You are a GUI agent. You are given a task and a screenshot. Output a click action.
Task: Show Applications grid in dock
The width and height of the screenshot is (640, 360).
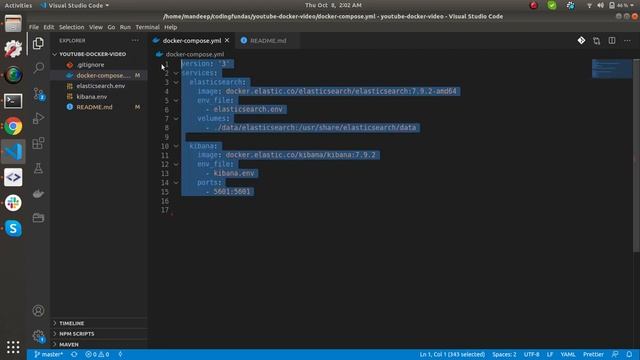[13, 347]
